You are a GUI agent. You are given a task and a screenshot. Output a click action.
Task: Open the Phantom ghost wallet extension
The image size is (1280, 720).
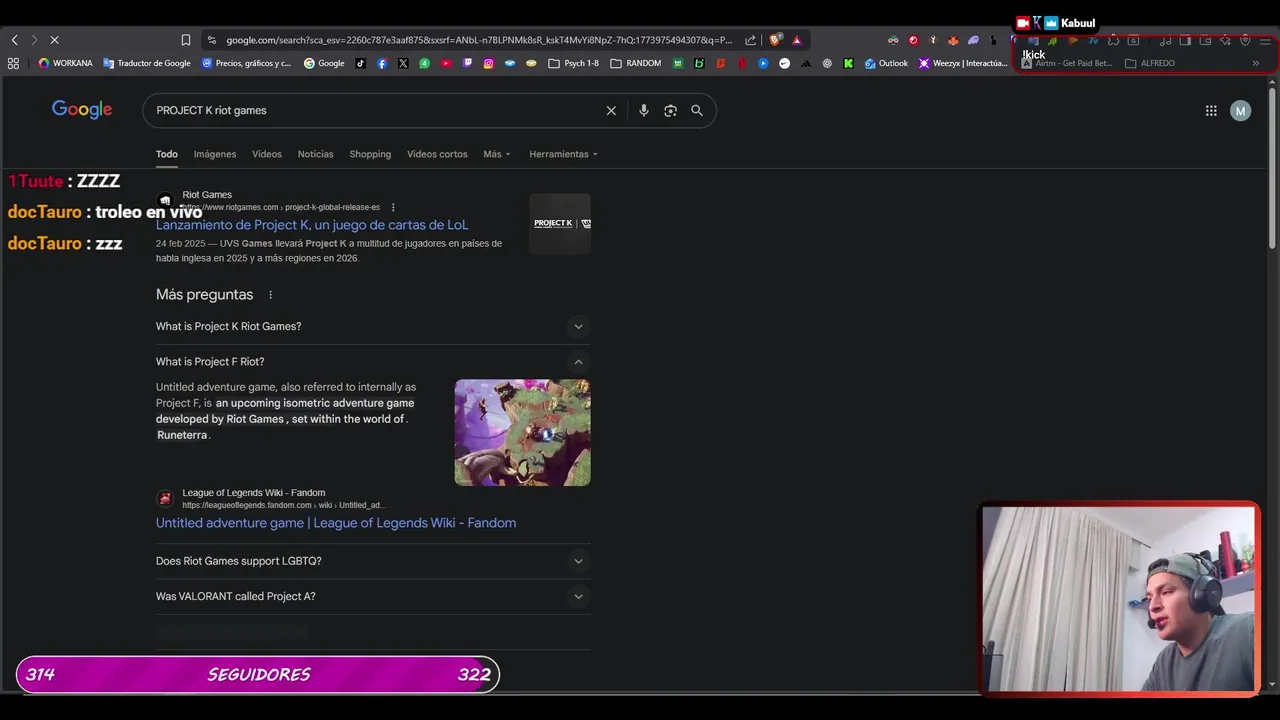[x=973, y=40]
